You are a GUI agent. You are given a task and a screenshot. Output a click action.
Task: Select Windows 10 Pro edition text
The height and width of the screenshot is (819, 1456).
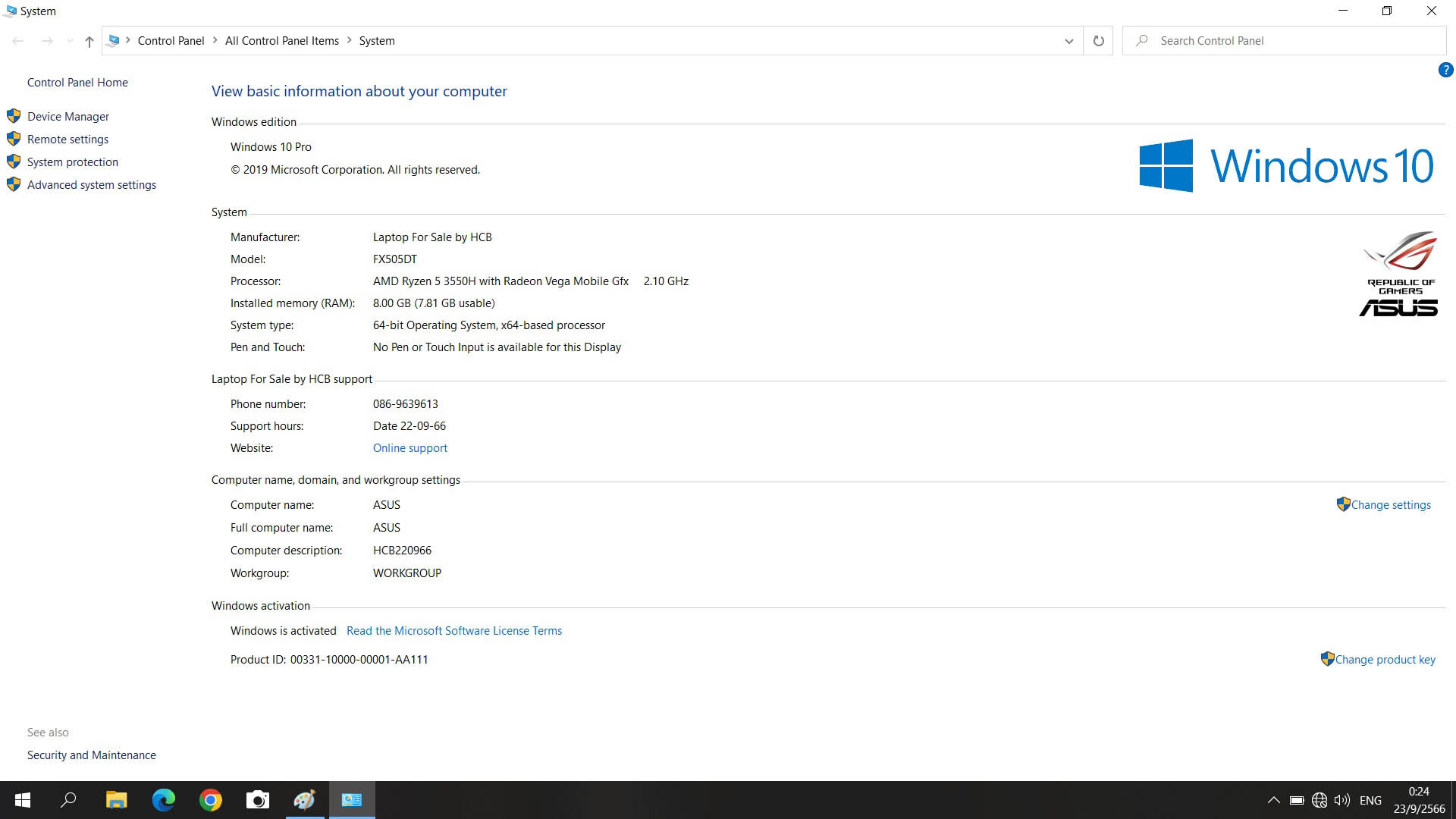pyautogui.click(x=271, y=146)
